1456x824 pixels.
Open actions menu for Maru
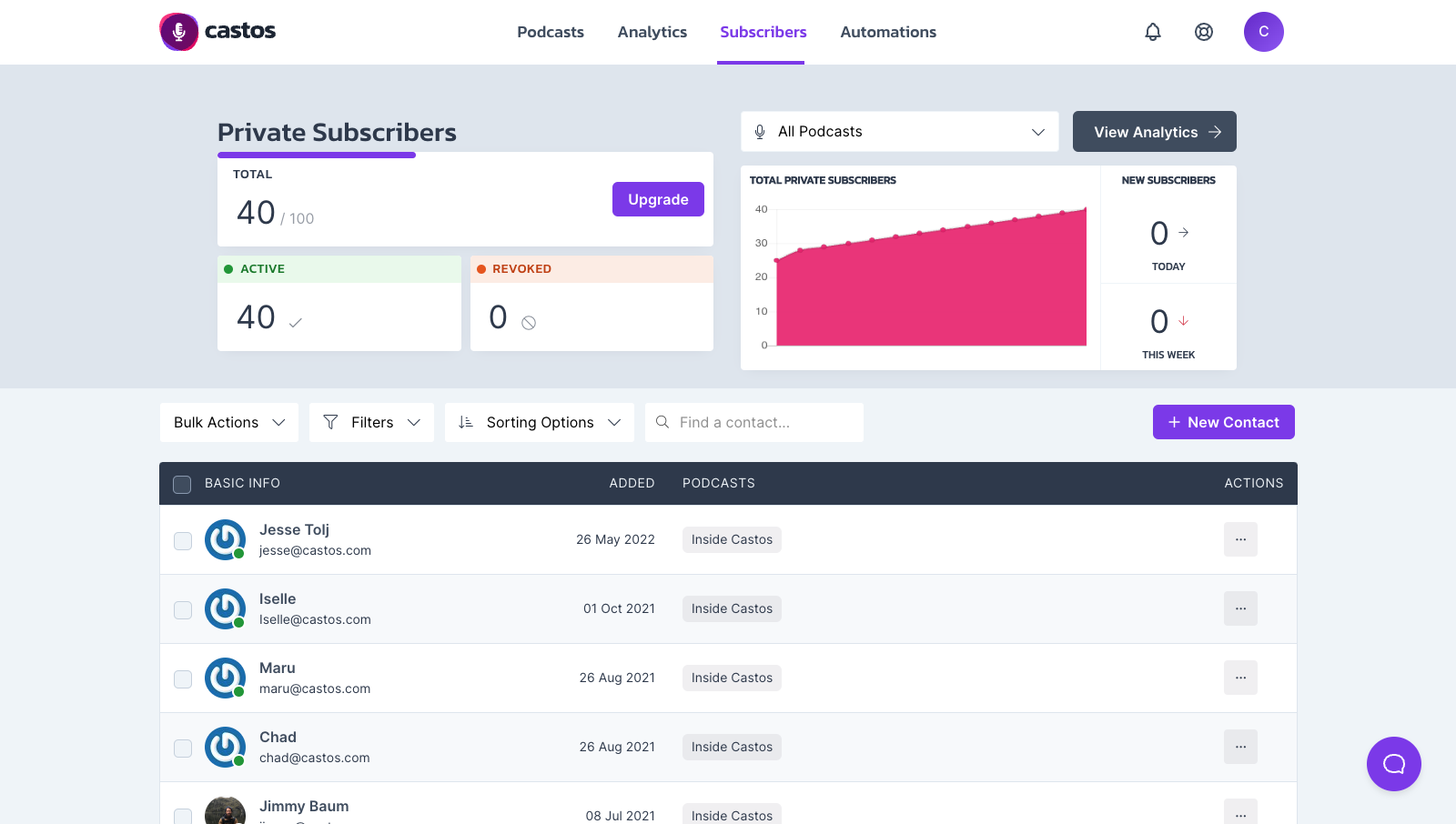[x=1240, y=678]
